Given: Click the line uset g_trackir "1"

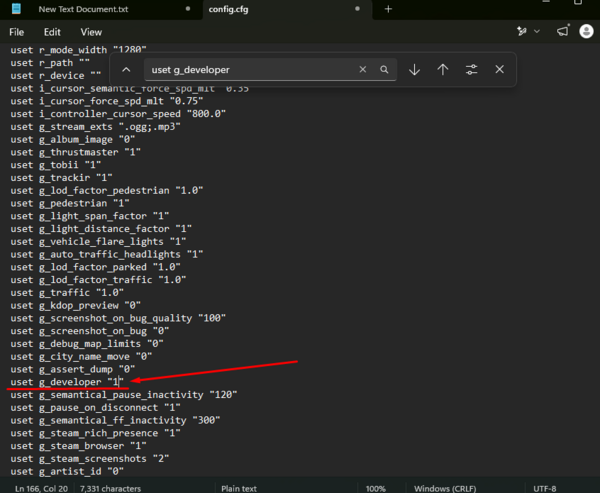Looking at the screenshot, I should pos(61,178).
